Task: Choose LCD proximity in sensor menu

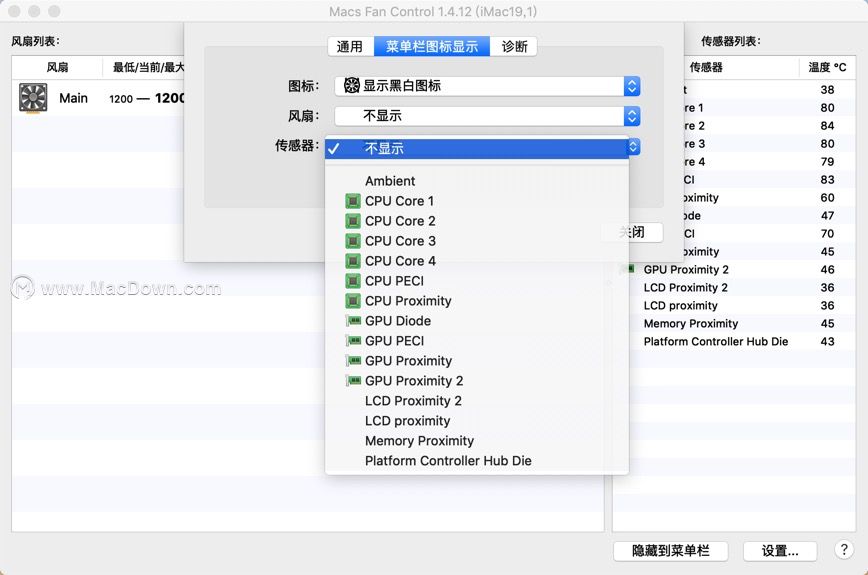Action: 477,421
